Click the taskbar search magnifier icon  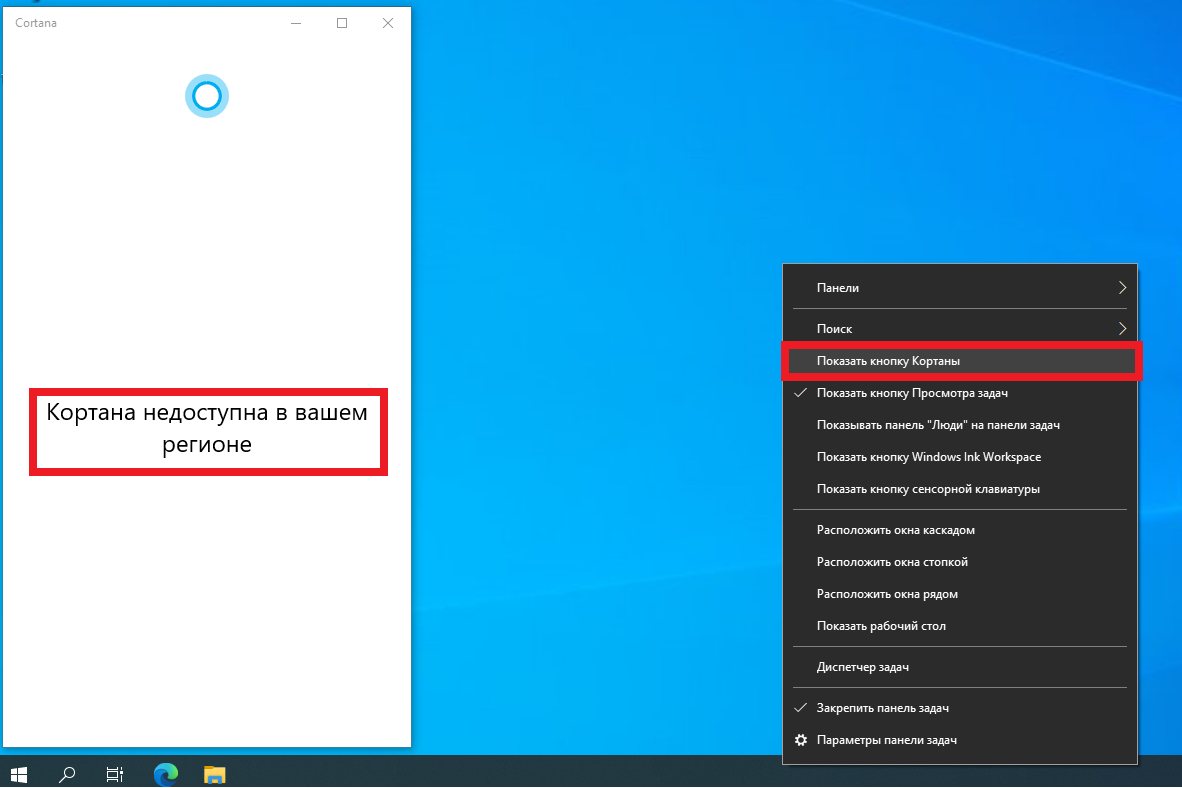tap(67, 774)
